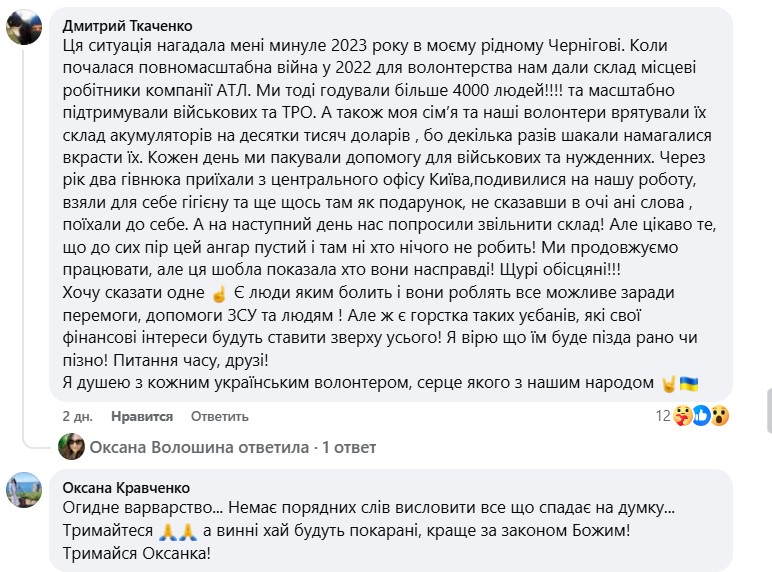Click the wow face reaction icon
The width and height of the screenshot is (772, 572).
coord(718,415)
